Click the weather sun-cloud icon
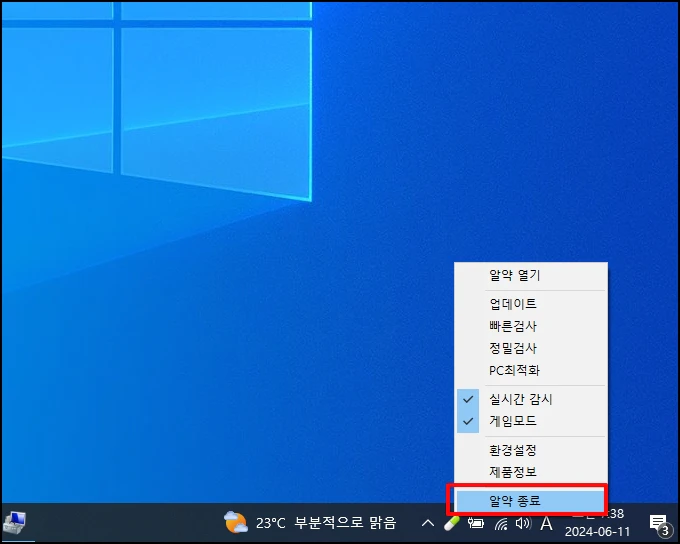Image resolution: width=680 pixels, height=544 pixels. pyautogui.click(x=235, y=522)
